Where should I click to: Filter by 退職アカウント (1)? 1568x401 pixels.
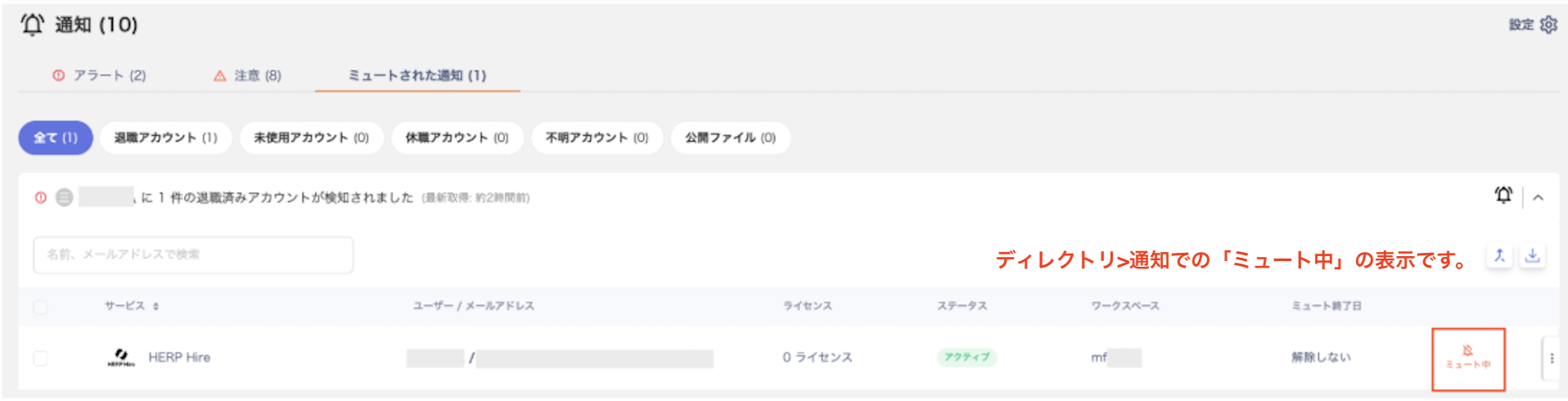165,137
